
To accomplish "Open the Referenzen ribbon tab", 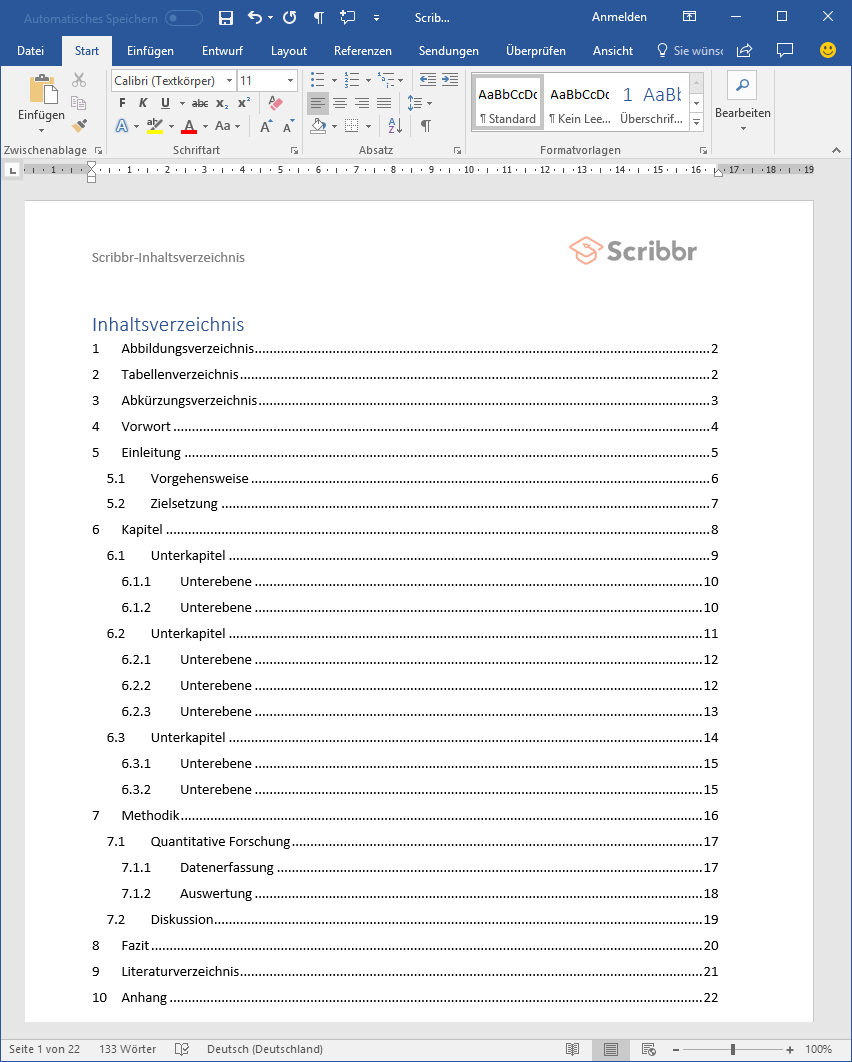I will coord(362,50).
